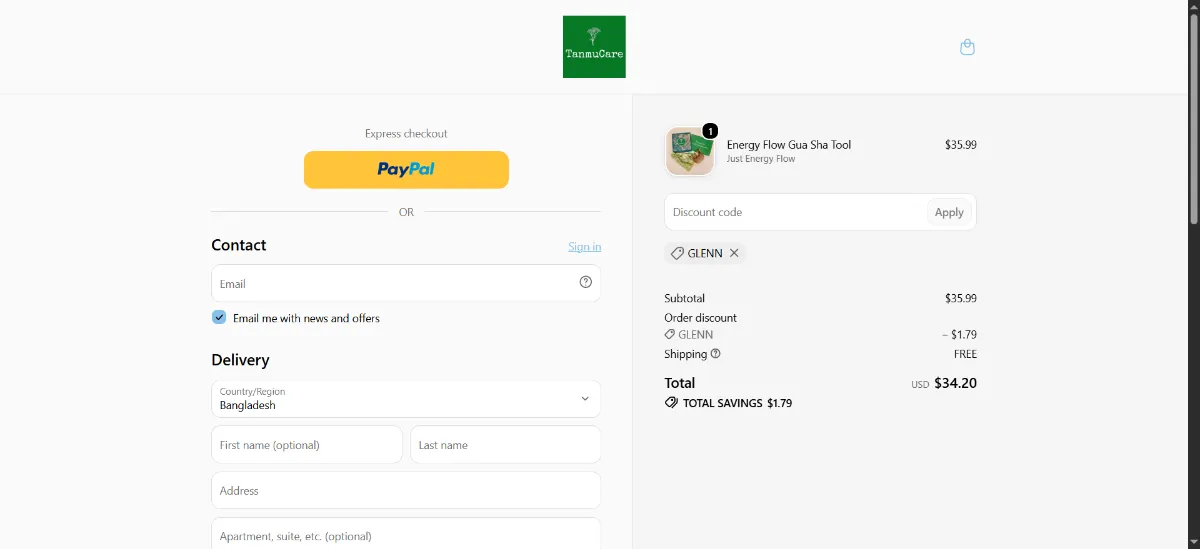Uncheck Email me with news and offers
This screenshot has height=549, width=1200.
click(219, 317)
